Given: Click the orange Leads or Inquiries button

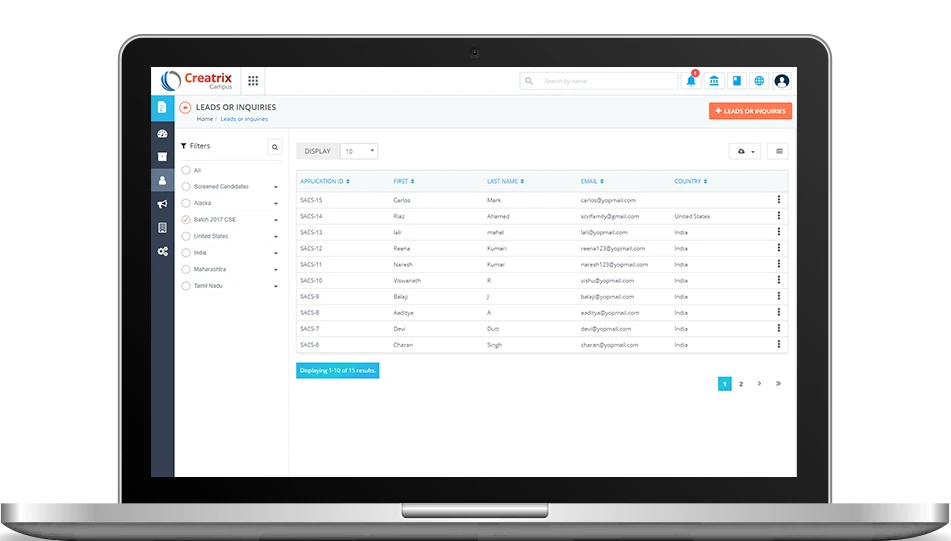Looking at the screenshot, I should click(750, 111).
